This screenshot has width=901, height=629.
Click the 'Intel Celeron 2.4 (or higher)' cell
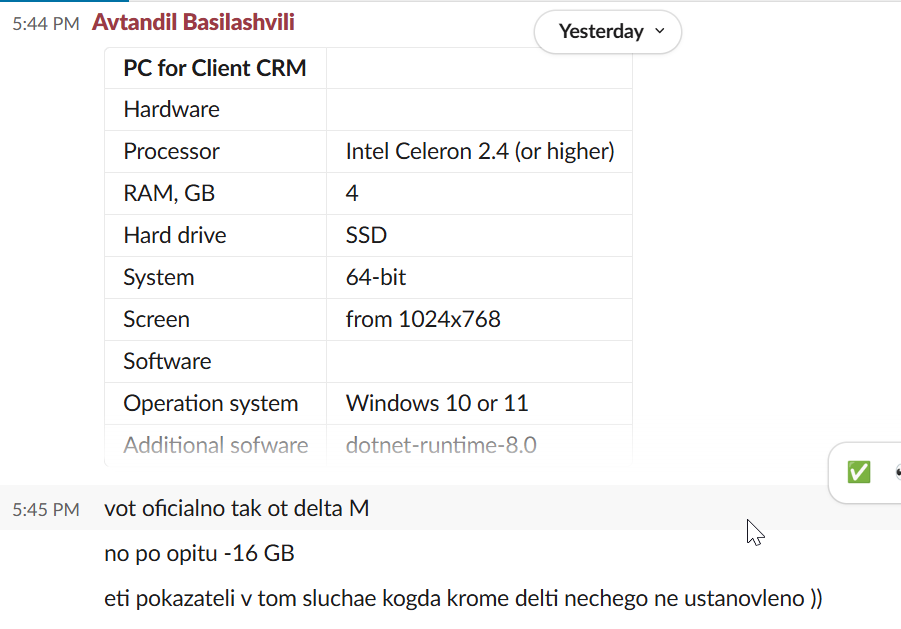(480, 152)
